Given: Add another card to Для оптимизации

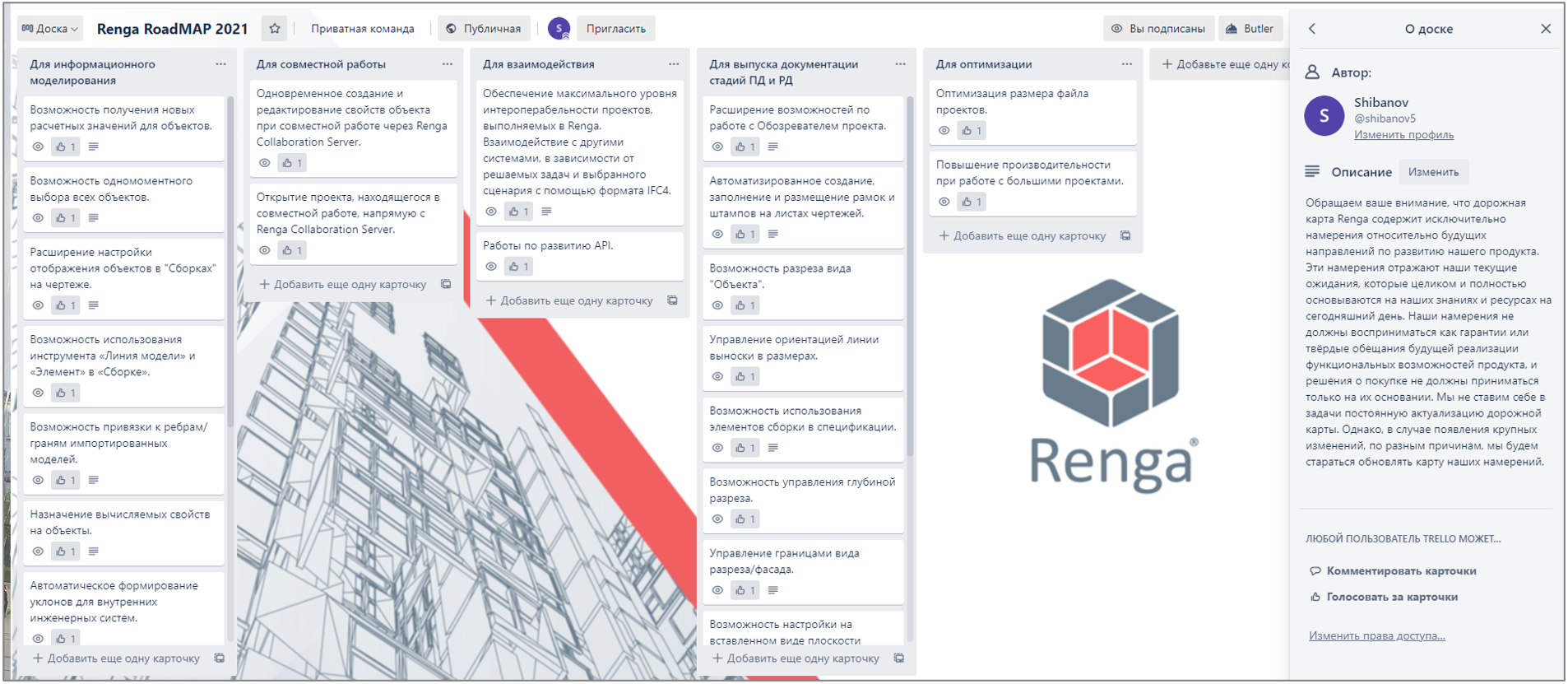Looking at the screenshot, I should click(x=1023, y=235).
